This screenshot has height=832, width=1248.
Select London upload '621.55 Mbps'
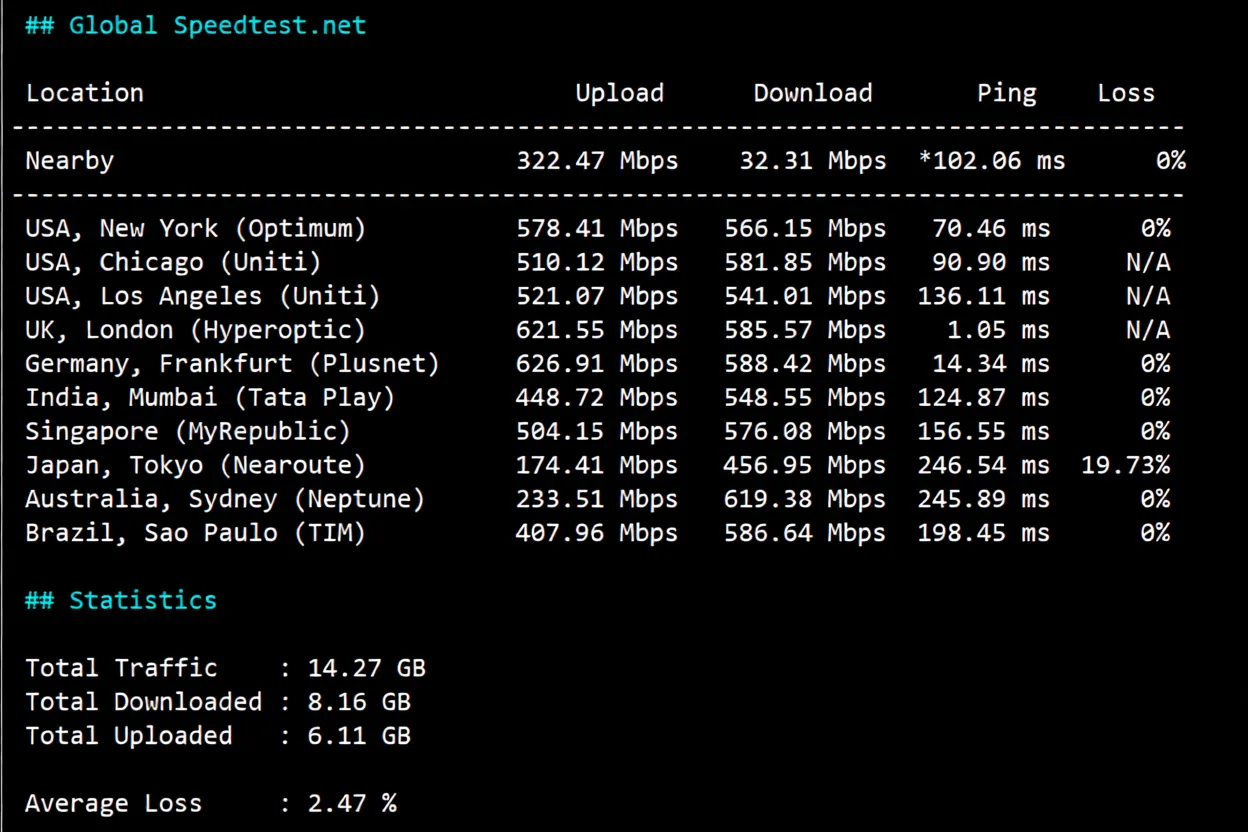(x=597, y=330)
